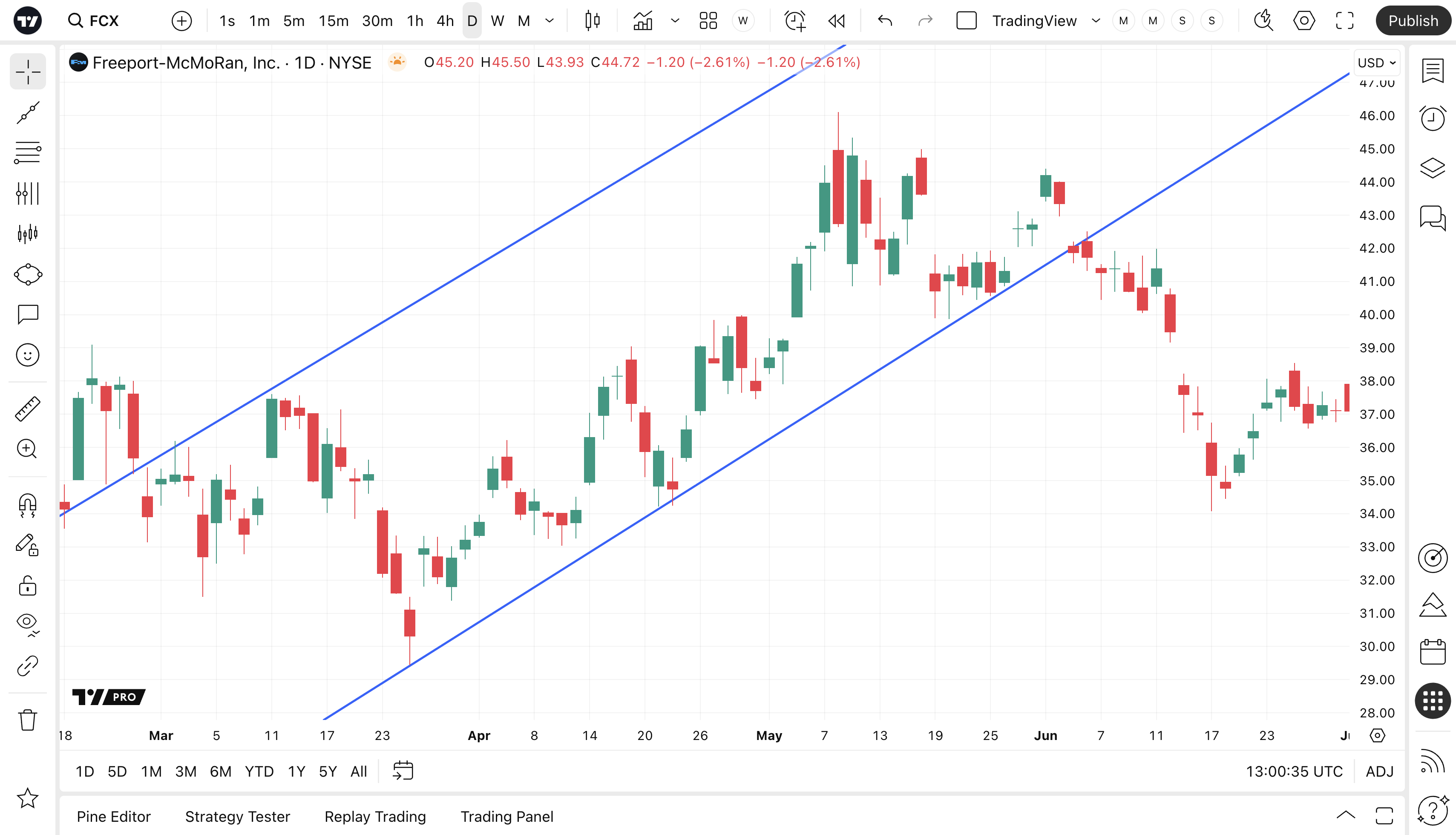
Task: Open the emoji icons tool
Action: (x=28, y=355)
